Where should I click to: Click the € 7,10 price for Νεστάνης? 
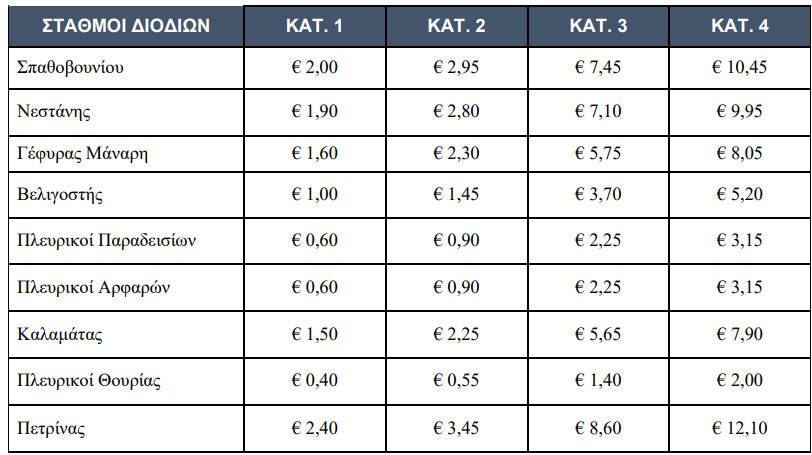point(599,111)
